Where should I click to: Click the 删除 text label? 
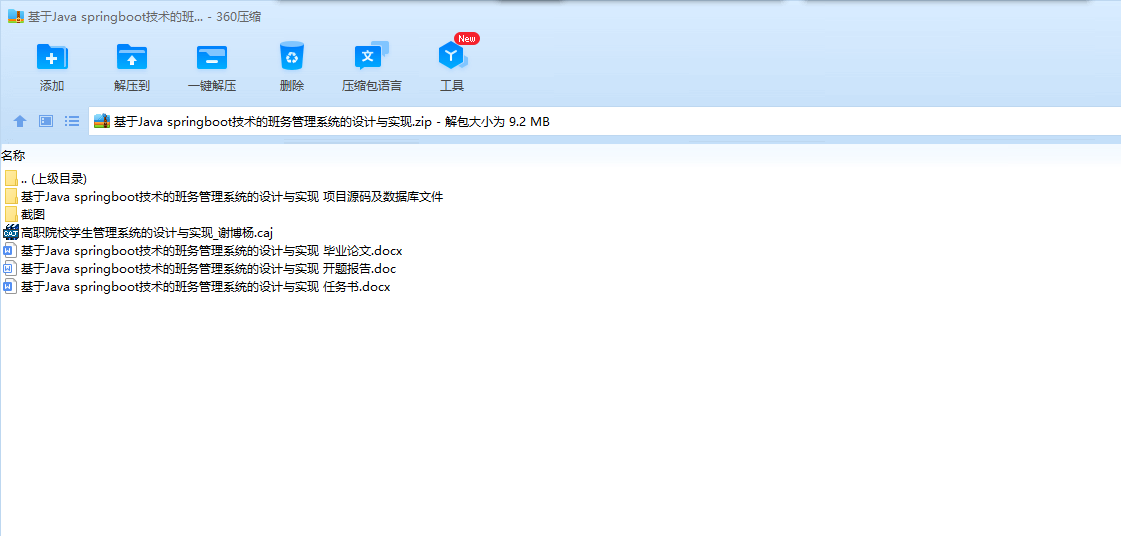point(292,86)
